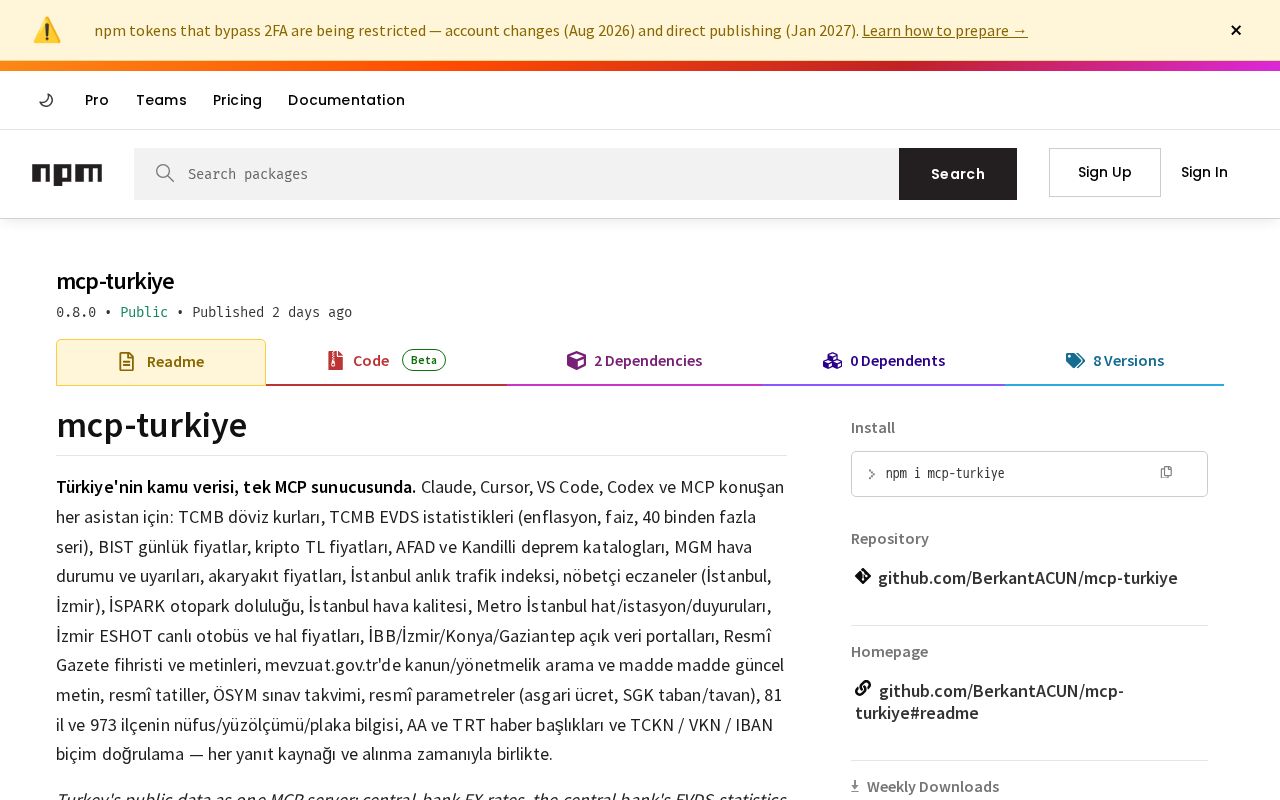
Task: Go to the Teams page
Action: pos(161,100)
